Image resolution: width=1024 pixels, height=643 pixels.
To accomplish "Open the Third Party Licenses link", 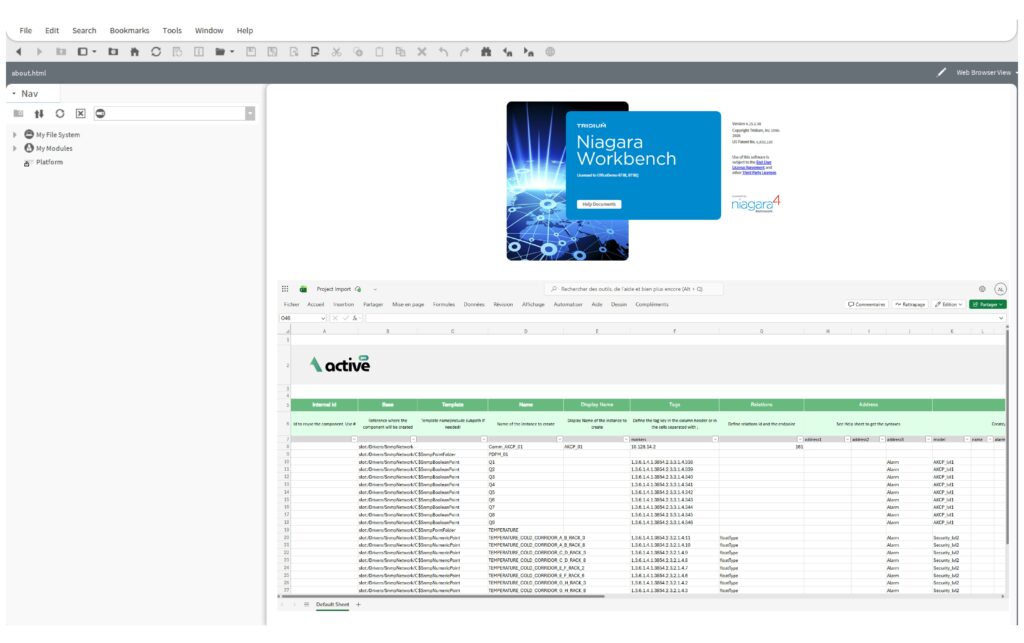I will [x=760, y=172].
